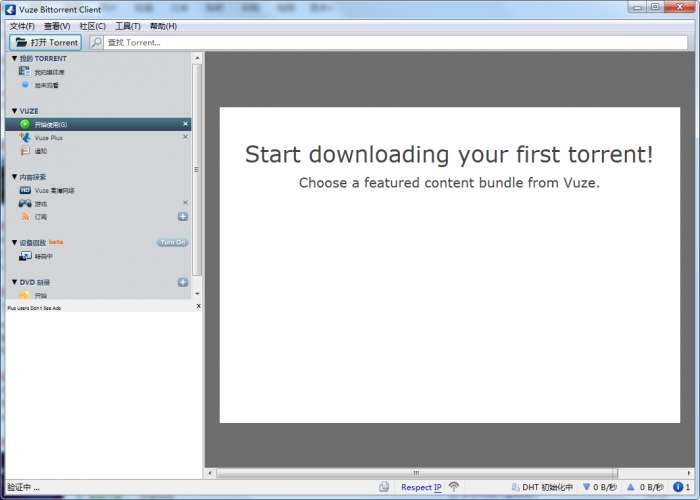Click the download speed 0 B/s indicator
Image resolution: width=700 pixels, height=500 pixels.
click(x=600, y=487)
